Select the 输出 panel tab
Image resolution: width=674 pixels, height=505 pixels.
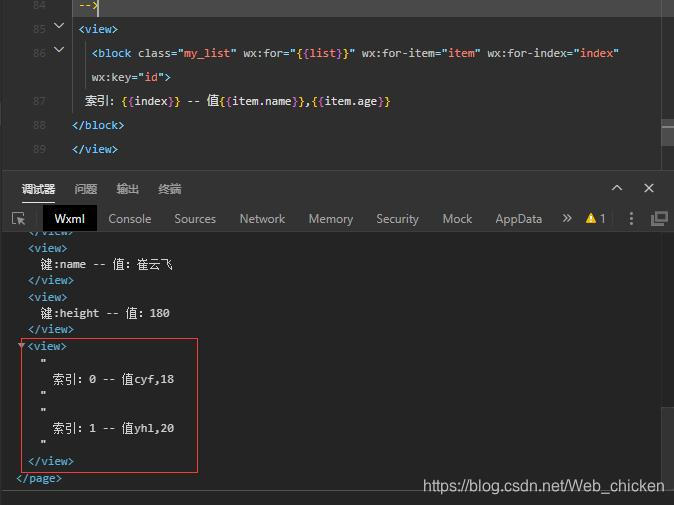[128, 189]
